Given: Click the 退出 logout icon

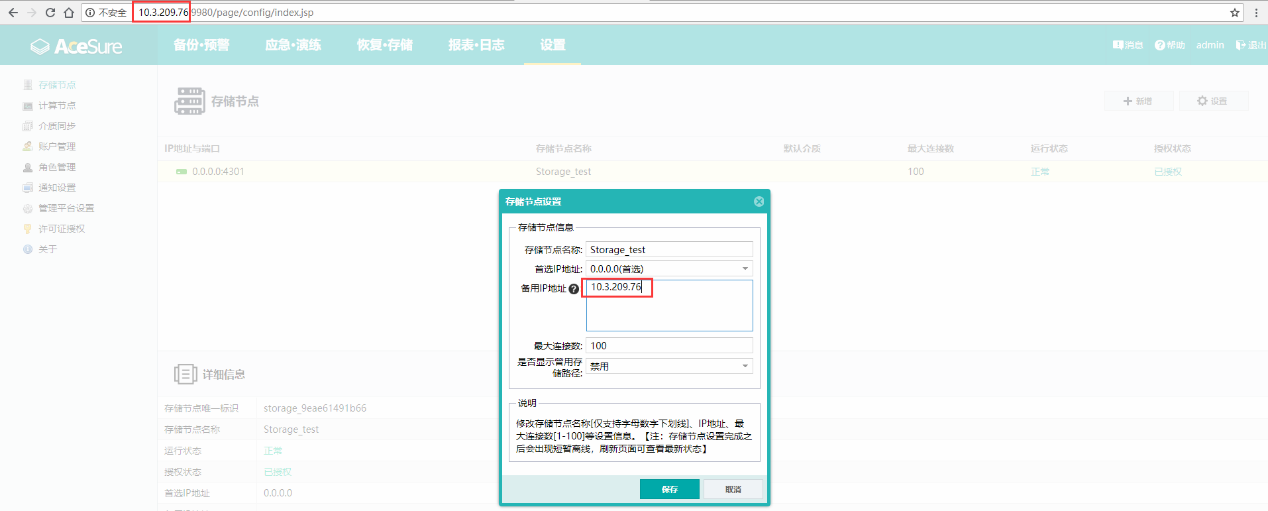Looking at the screenshot, I should 1241,45.
